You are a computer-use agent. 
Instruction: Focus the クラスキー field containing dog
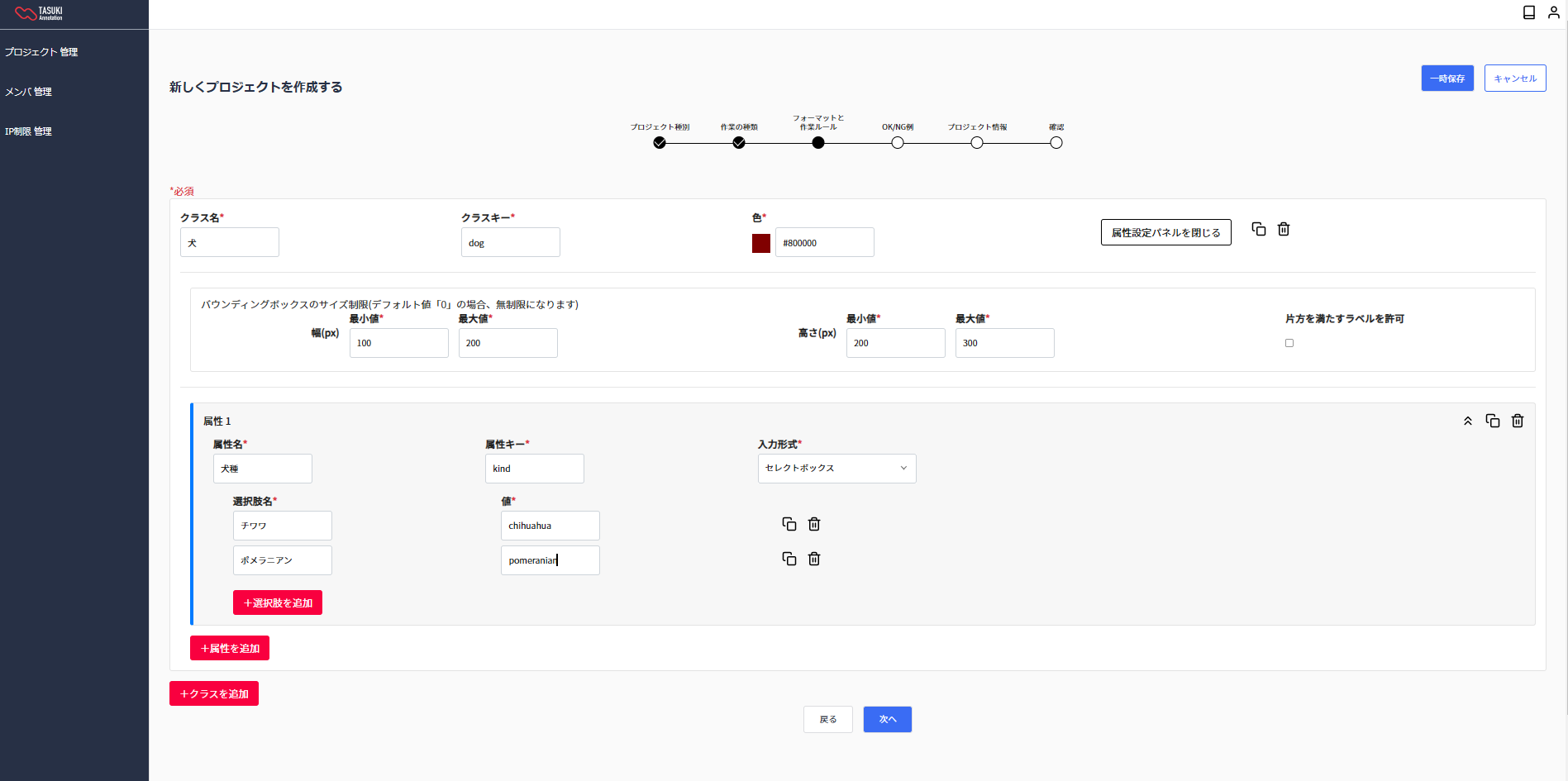point(511,242)
